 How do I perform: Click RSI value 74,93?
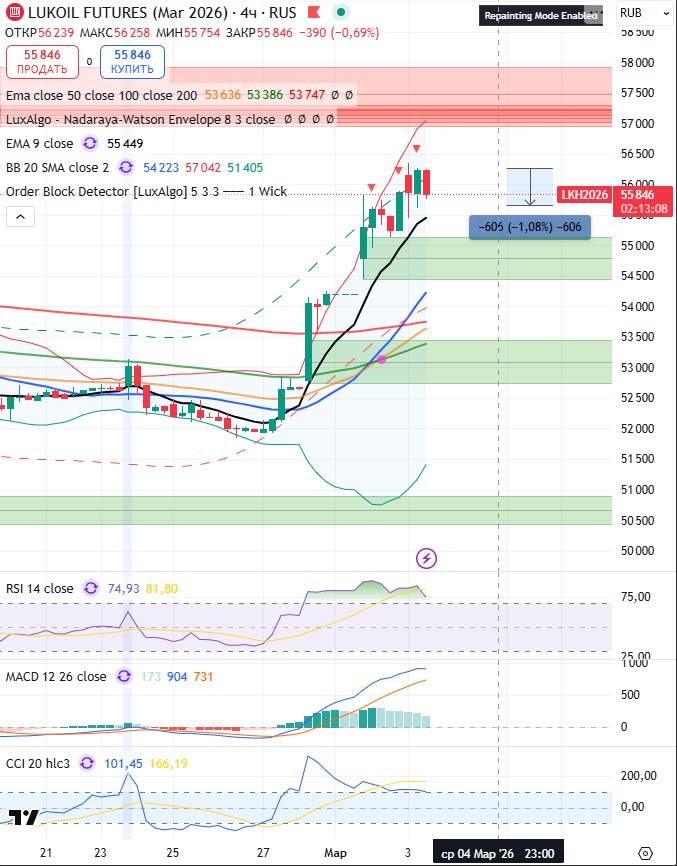pyautogui.click(x=124, y=589)
